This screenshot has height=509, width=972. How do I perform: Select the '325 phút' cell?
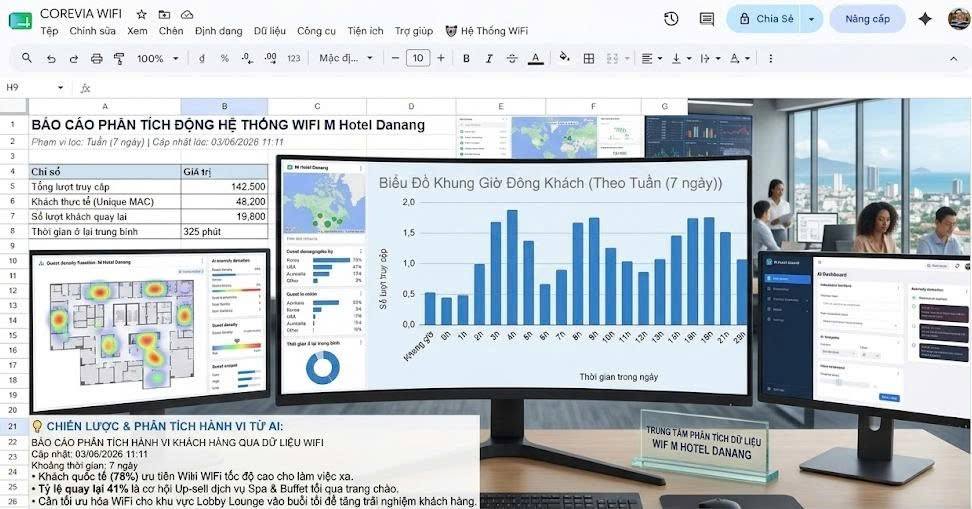click(x=224, y=231)
